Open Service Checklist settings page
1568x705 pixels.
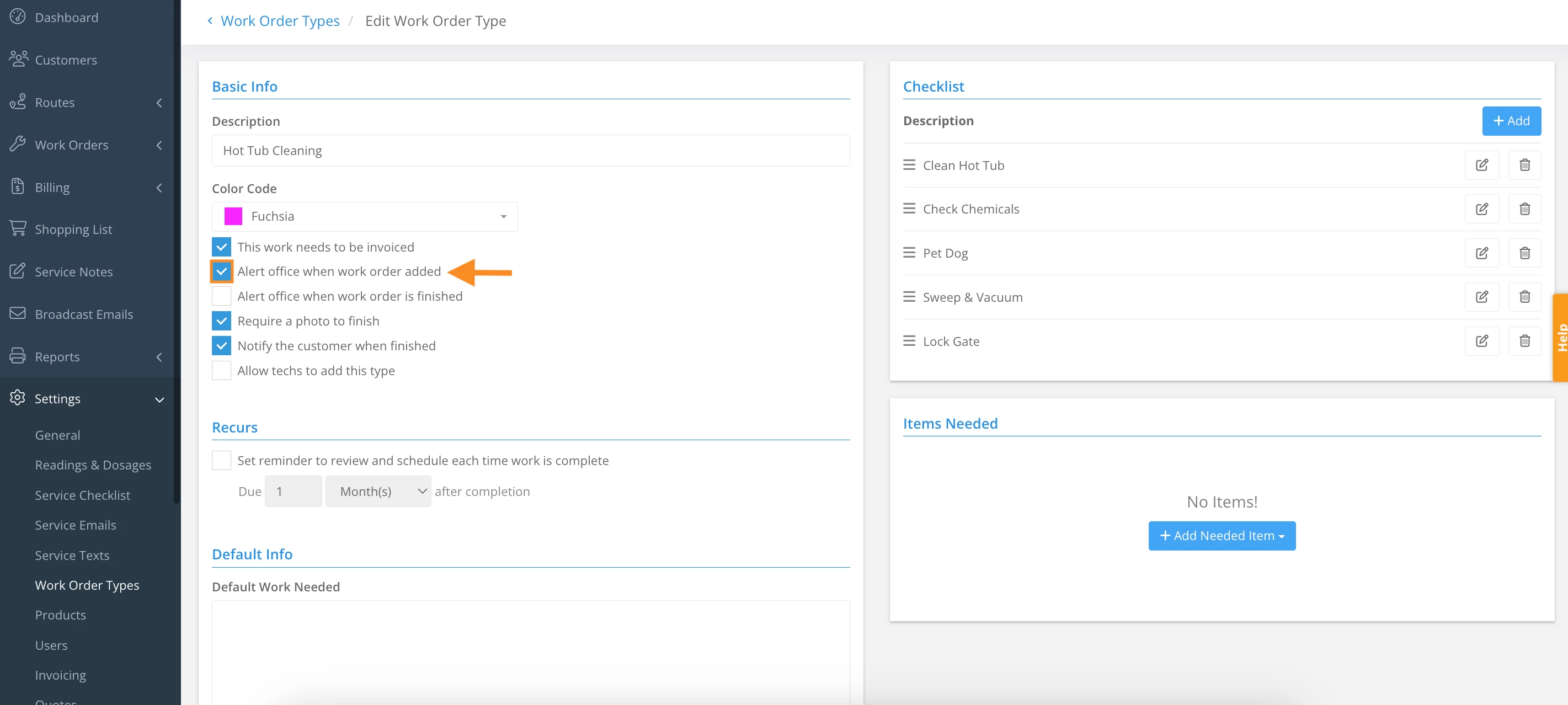click(x=82, y=495)
